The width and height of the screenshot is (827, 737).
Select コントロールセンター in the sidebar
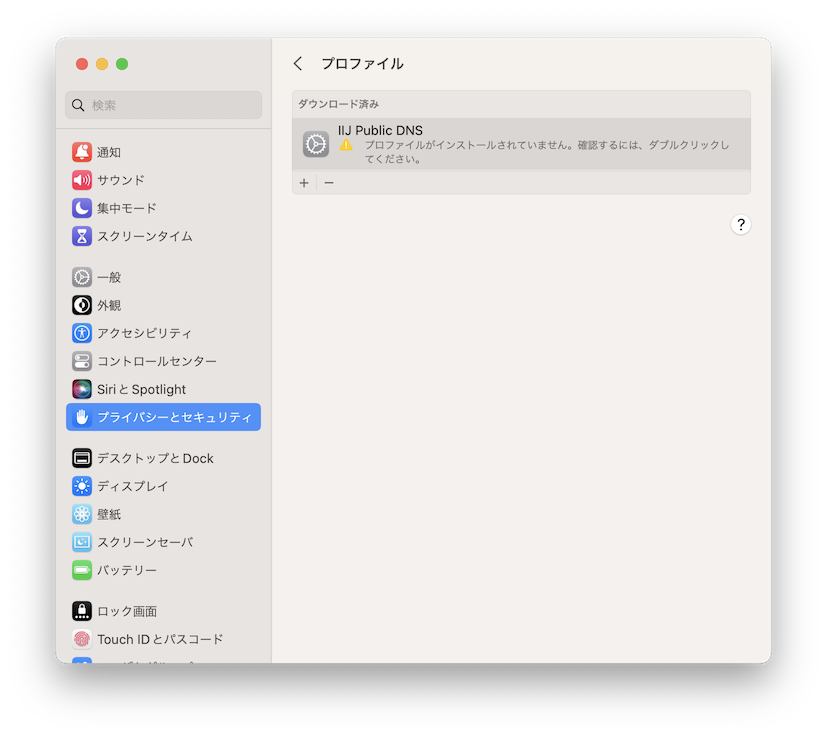point(164,361)
